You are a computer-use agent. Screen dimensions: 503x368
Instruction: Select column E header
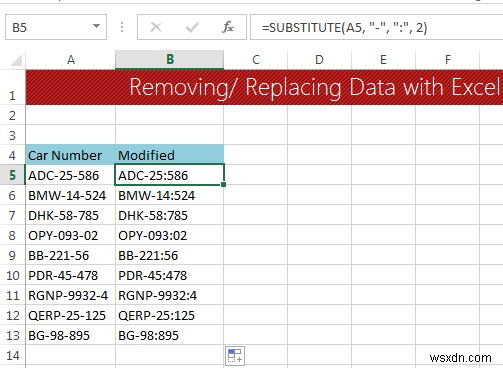[x=383, y=60]
